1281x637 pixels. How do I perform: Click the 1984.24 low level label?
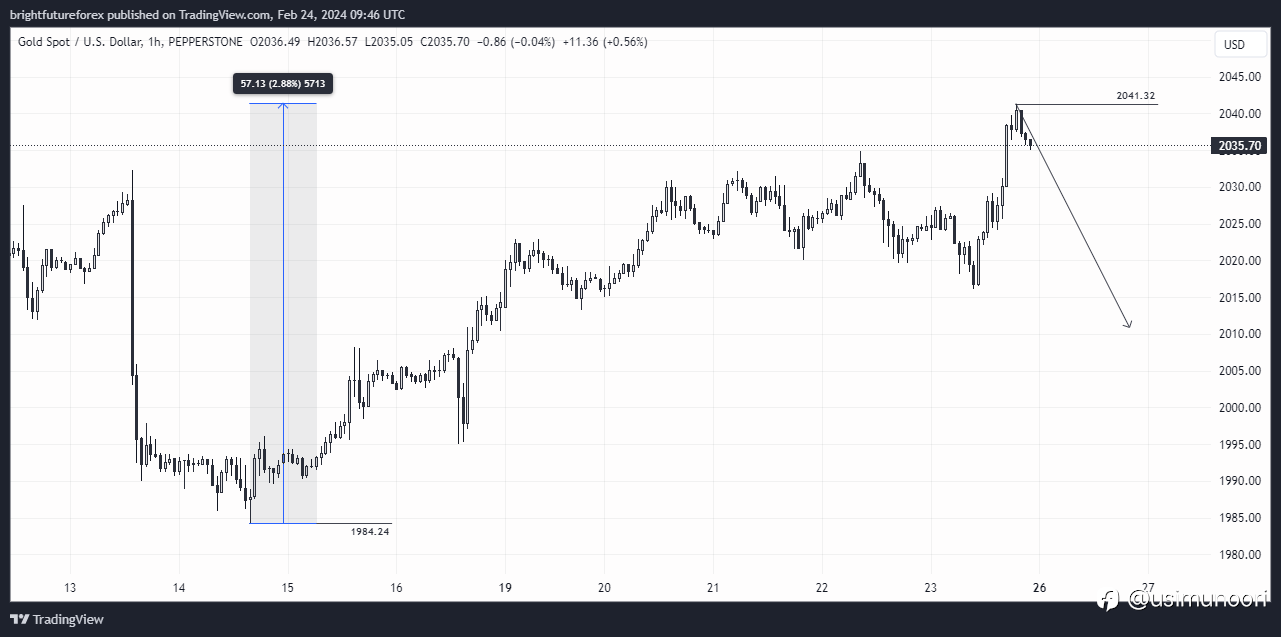coord(370,531)
